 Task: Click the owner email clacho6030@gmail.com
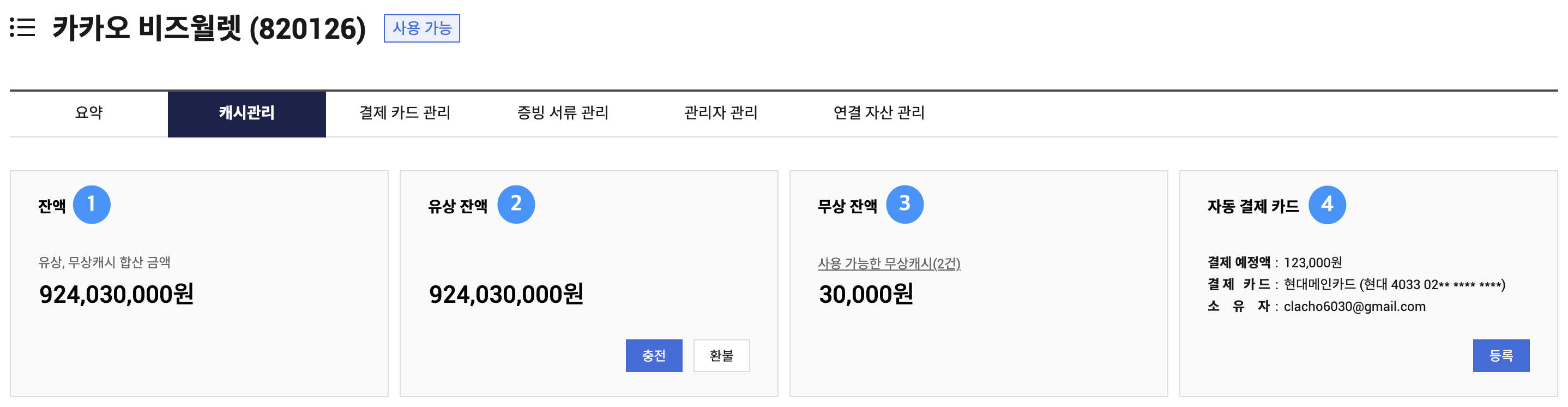1354,307
